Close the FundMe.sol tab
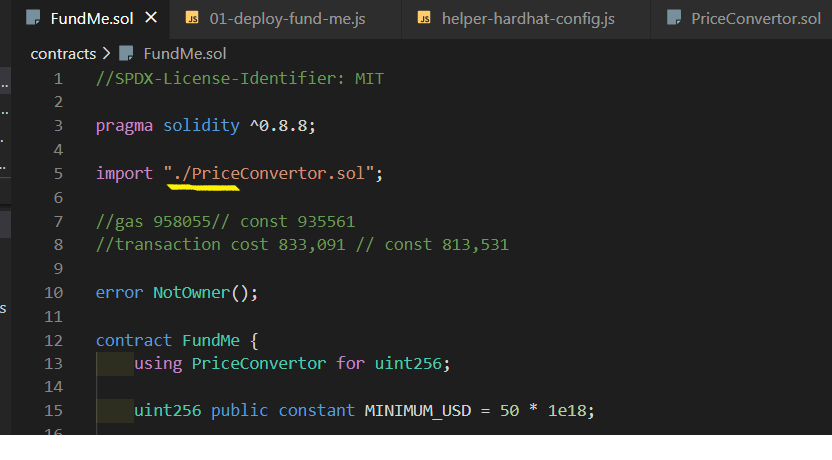Viewport: 832px width, 460px height. pos(151,18)
